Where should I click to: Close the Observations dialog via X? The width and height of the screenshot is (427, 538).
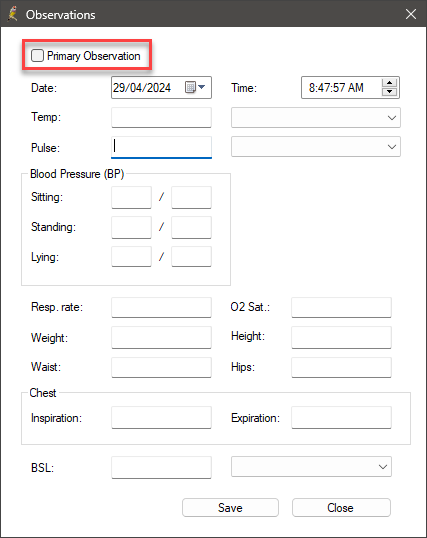[x=411, y=14]
